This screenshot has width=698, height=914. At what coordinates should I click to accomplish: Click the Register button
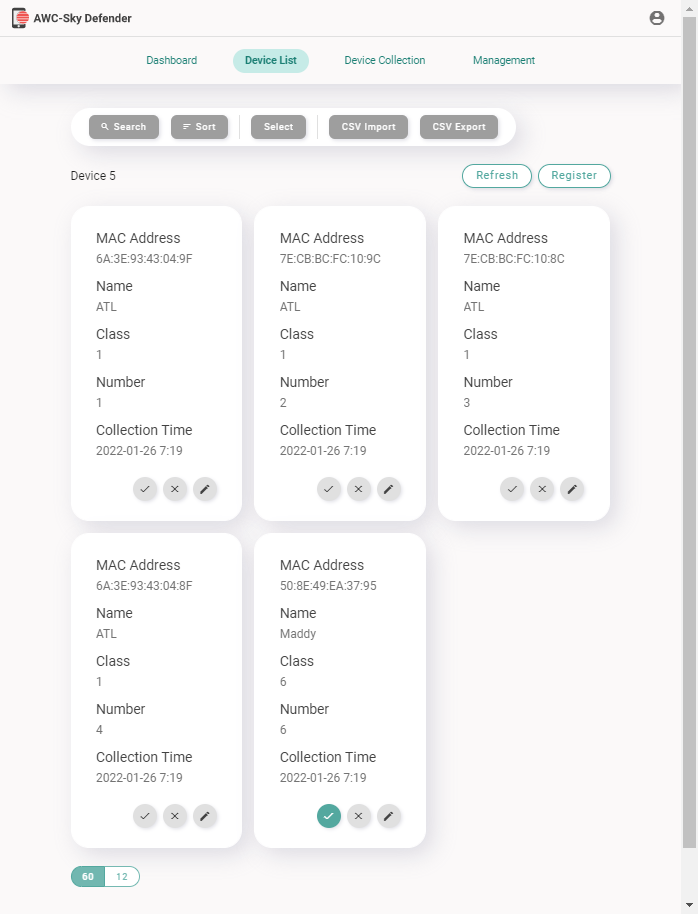coord(574,176)
